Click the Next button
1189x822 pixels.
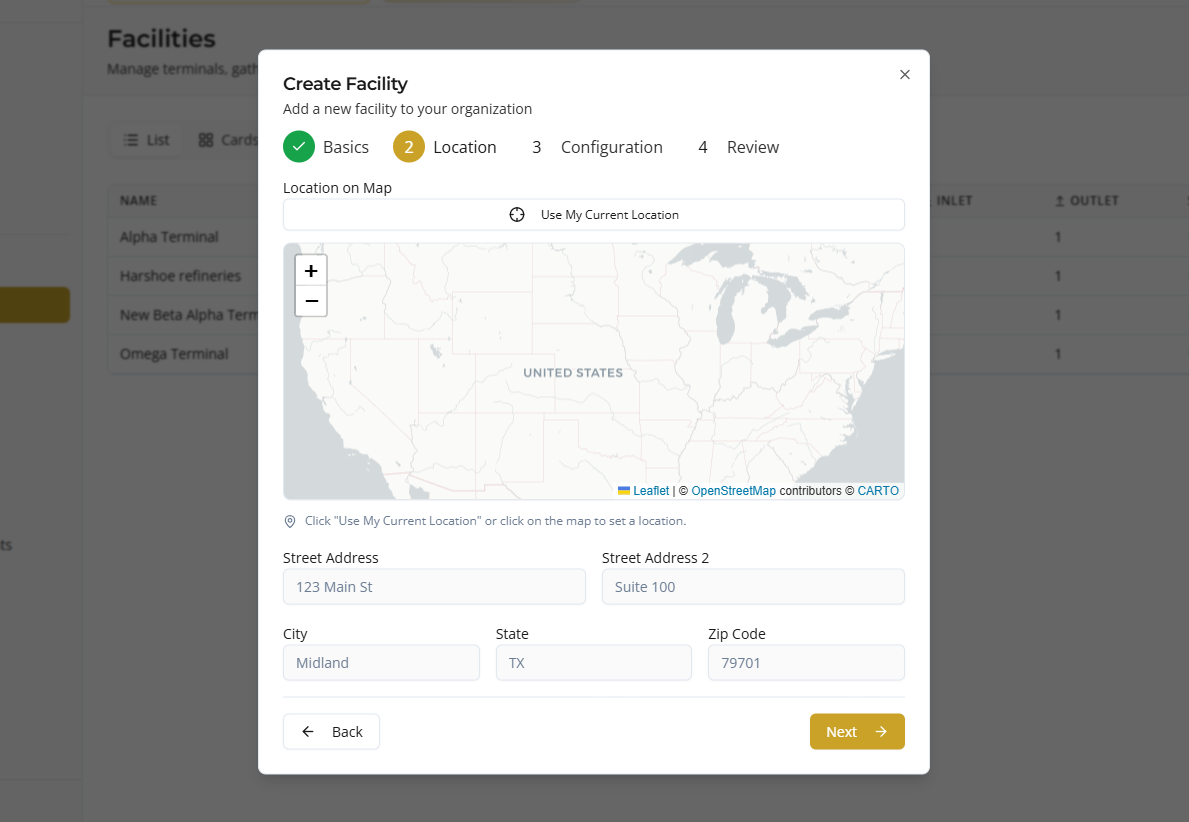click(x=857, y=732)
